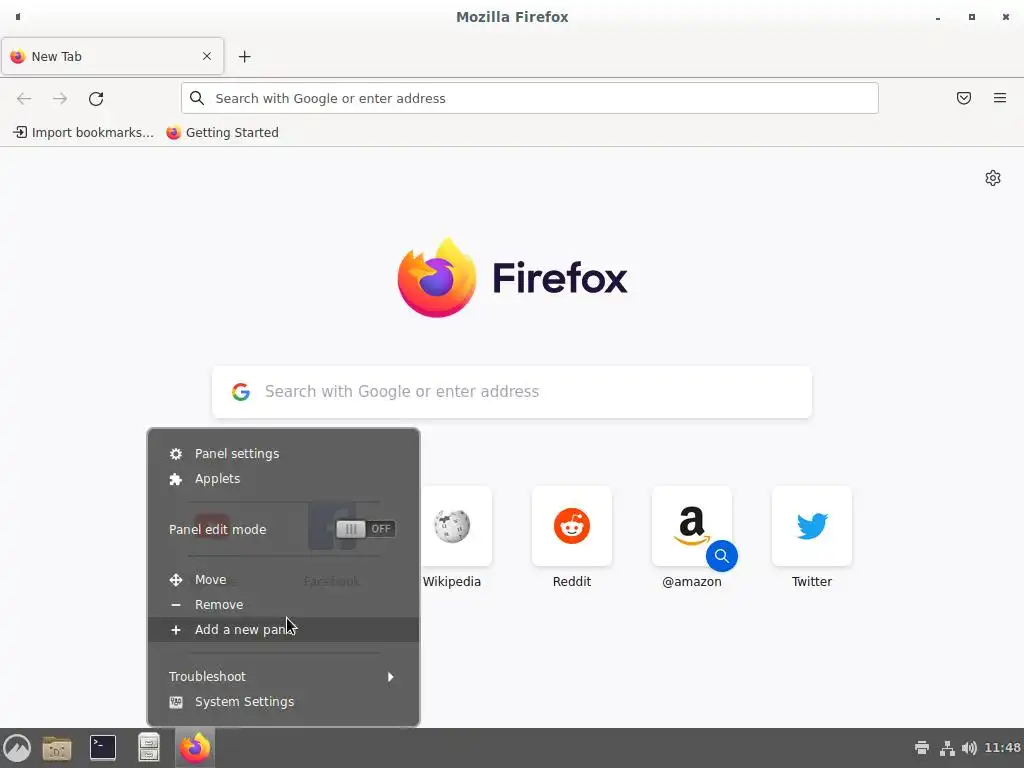Image resolution: width=1024 pixels, height=768 pixels.
Task: Open the sound volume applet
Action: pyautogui.click(x=969, y=748)
